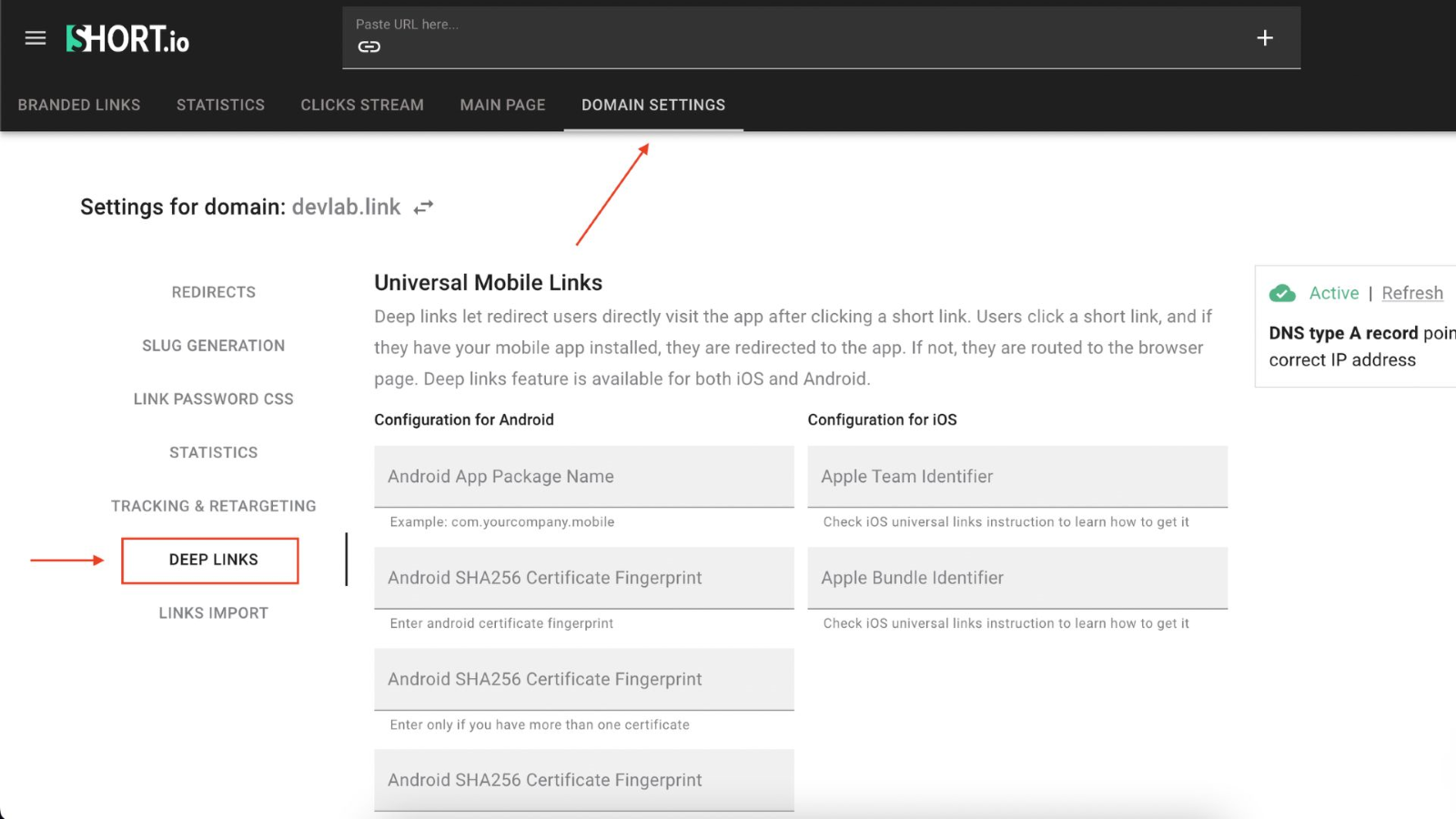Open Links Import section

214,613
